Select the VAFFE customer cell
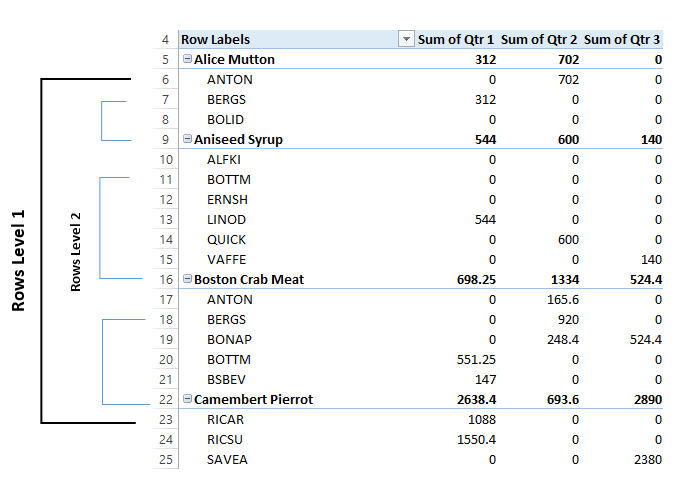Image resolution: width=683 pixels, height=489 pixels. tap(226, 260)
